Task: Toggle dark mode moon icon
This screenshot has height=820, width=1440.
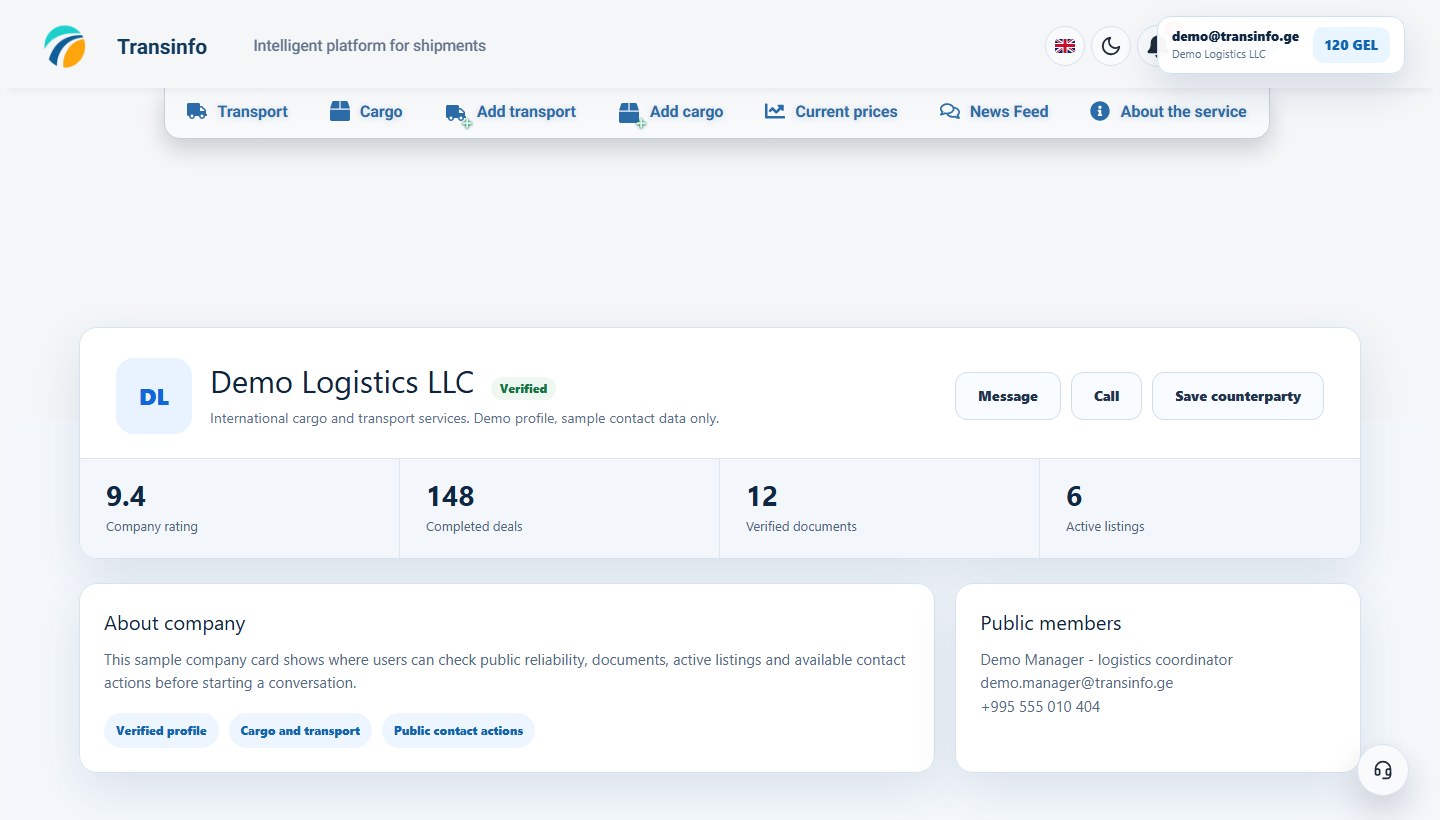Action: pyautogui.click(x=1111, y=46)
